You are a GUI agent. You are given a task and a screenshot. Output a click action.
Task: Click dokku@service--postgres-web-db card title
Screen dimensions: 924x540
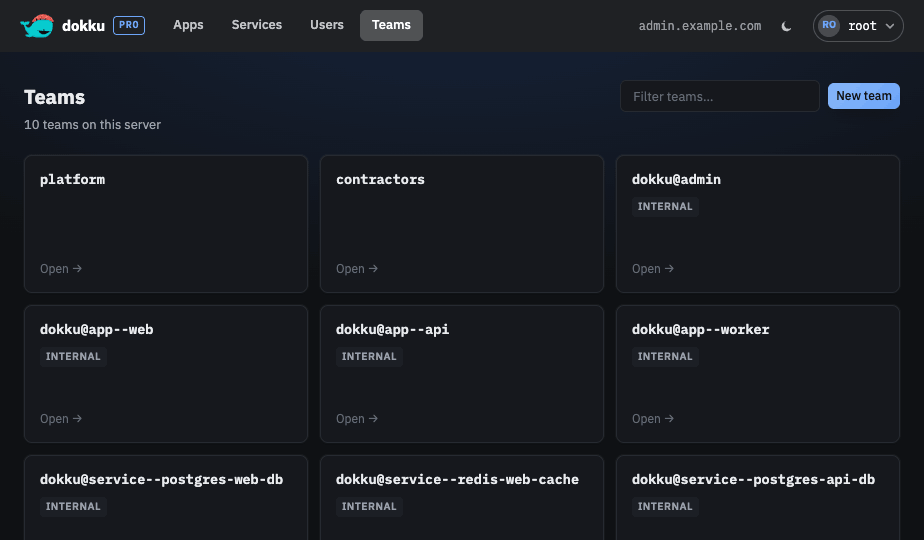pos(161,479)
